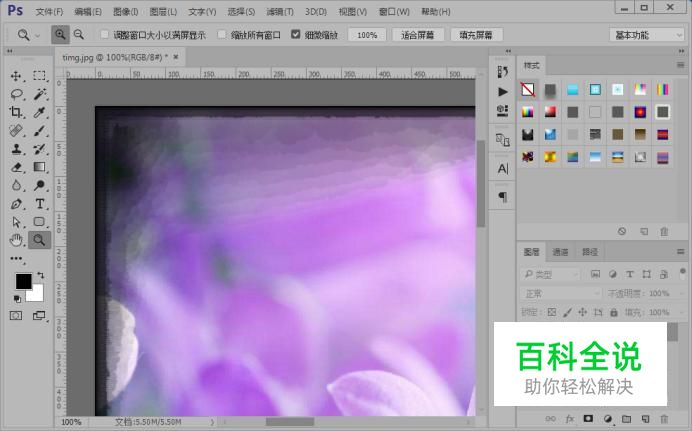Switch to the Channels tab
The height and width of the screenshot is (431, 692).
point(560,252)
